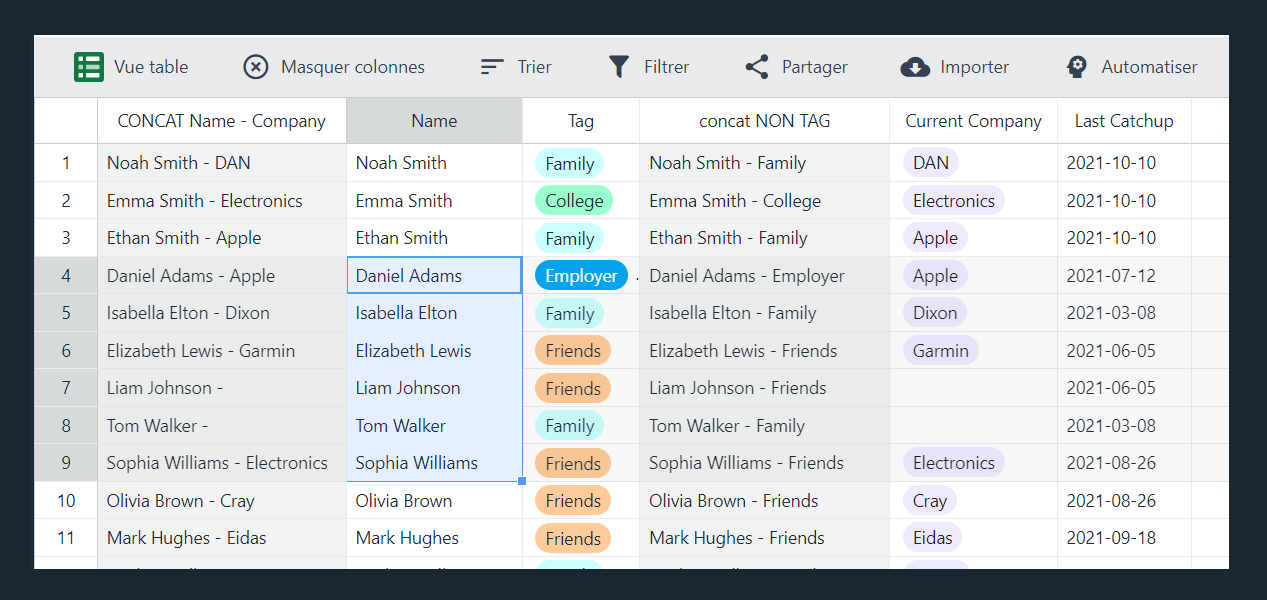The image size is (1267, 600).
Task: Click the green table view icon
Action: 89,67
